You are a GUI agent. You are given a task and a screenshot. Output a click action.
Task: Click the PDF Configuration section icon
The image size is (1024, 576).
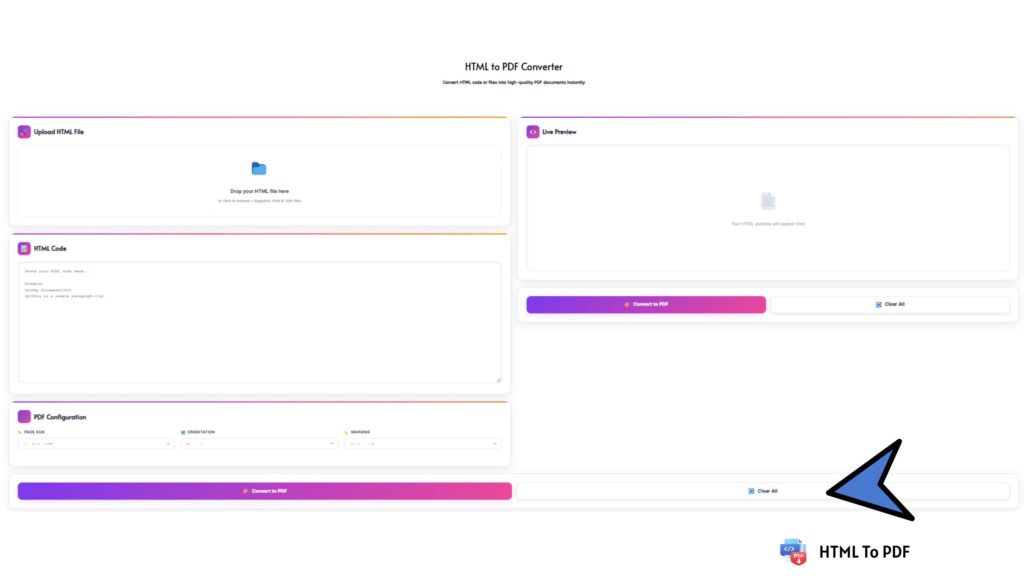(24, 416)
